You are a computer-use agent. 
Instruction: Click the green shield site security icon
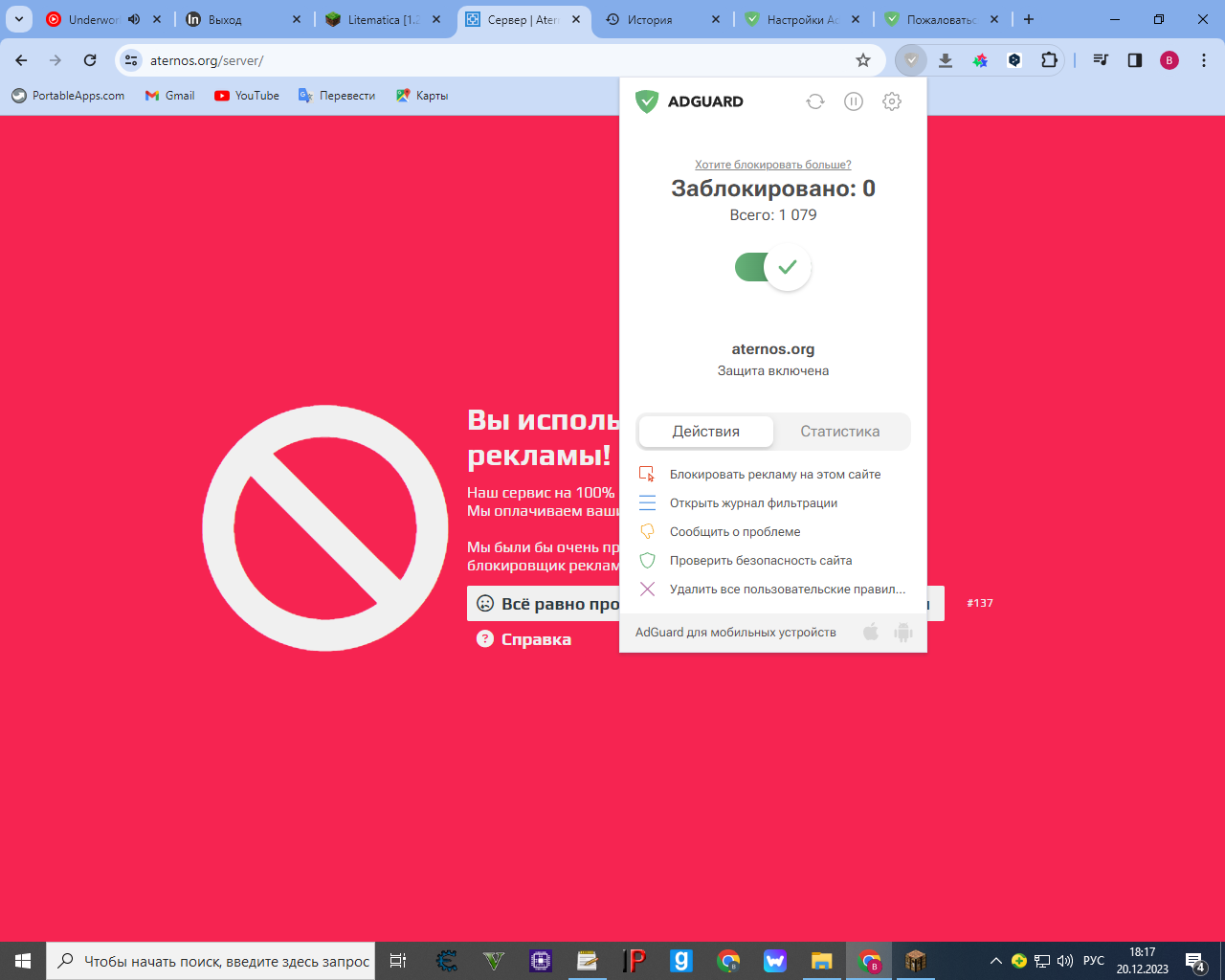[x=648, y=560]
